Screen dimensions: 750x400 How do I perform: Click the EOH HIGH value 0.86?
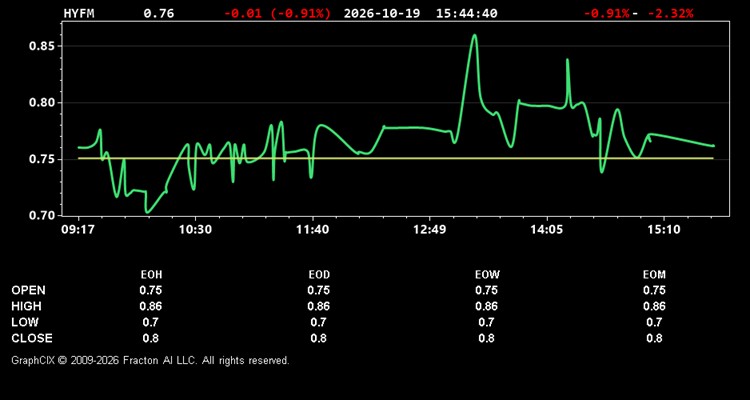(151, 306)
